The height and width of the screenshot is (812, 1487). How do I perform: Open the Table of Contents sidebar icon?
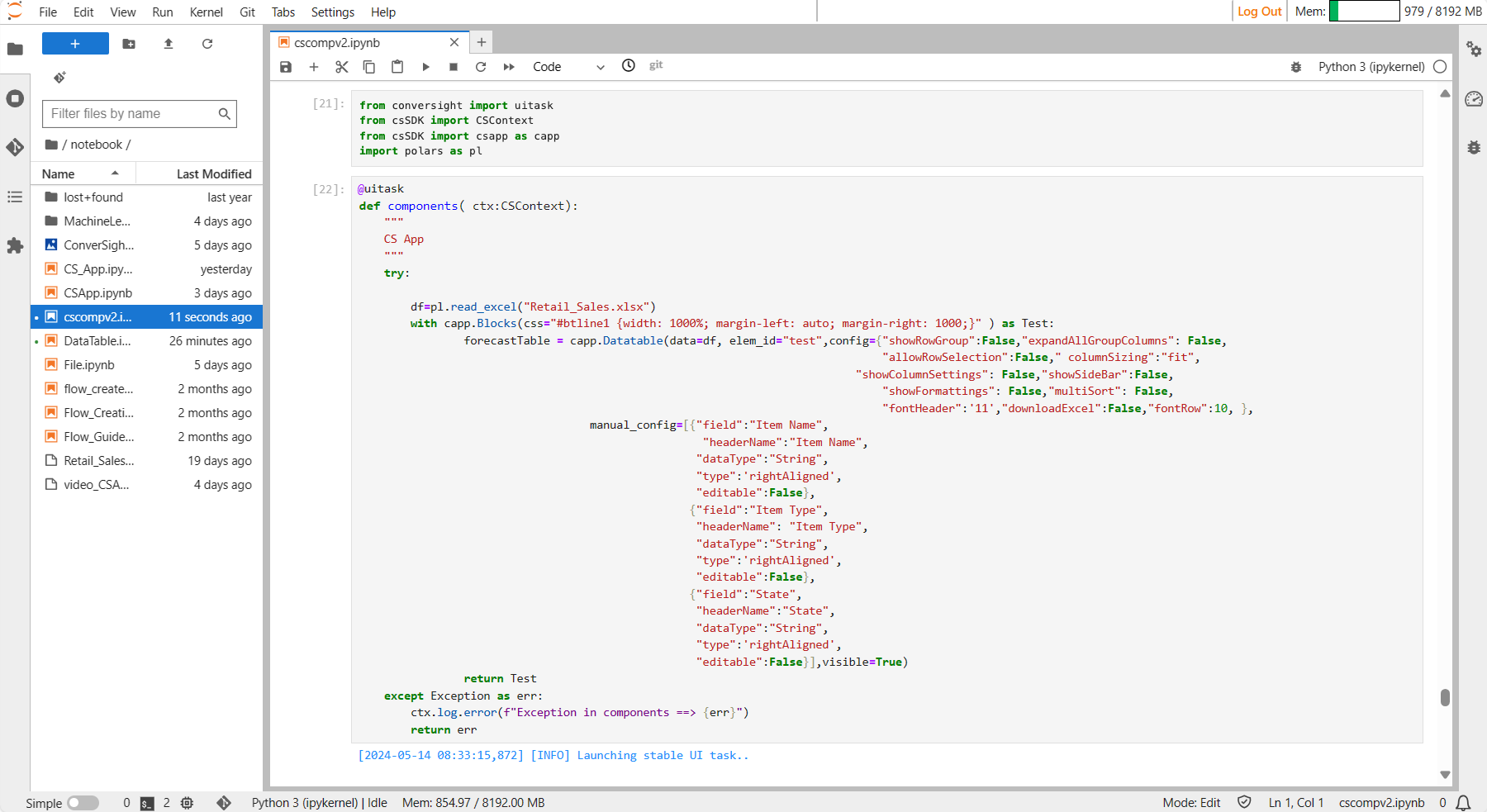[15, 197]
